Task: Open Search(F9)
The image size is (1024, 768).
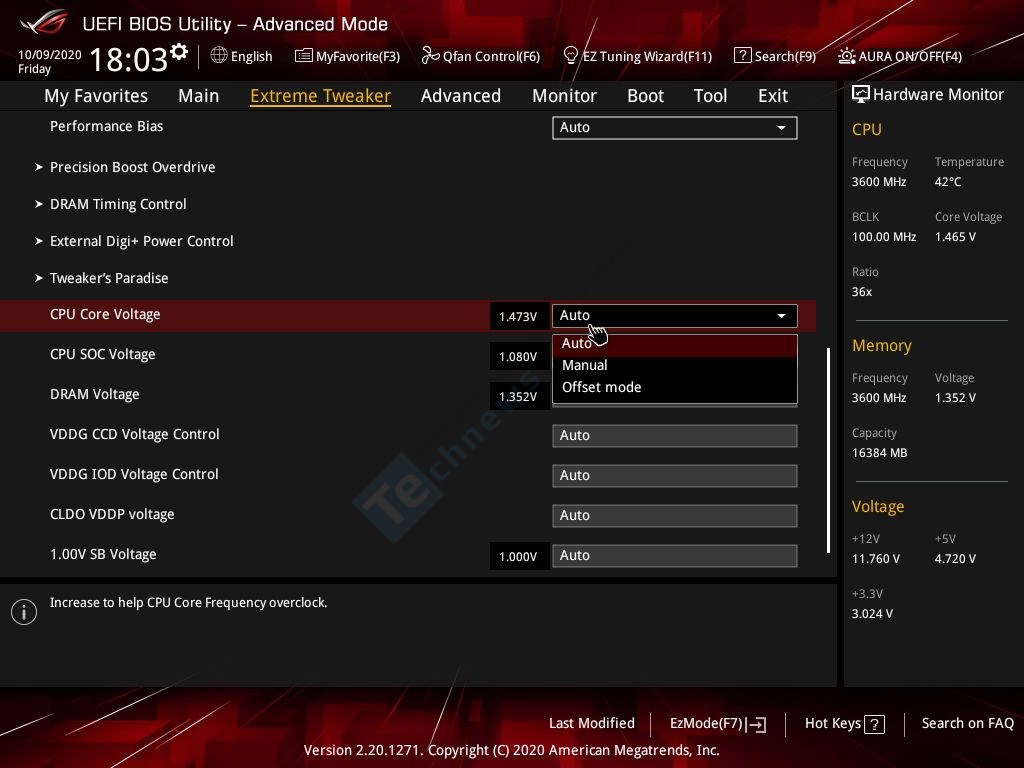Action: [775, 56]
